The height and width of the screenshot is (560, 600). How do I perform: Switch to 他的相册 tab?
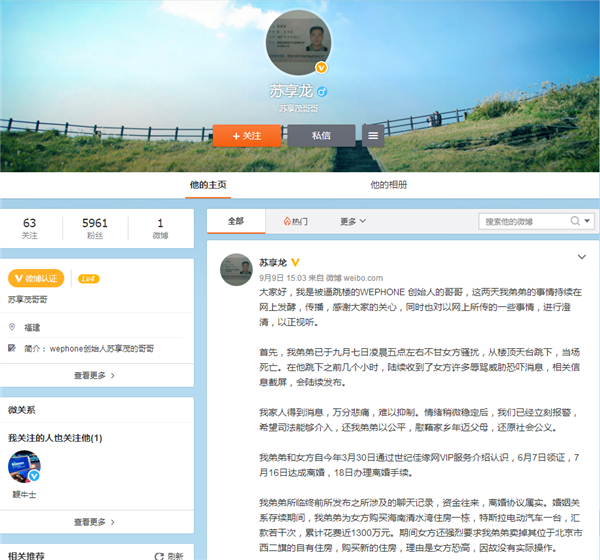tap(389, 185)
